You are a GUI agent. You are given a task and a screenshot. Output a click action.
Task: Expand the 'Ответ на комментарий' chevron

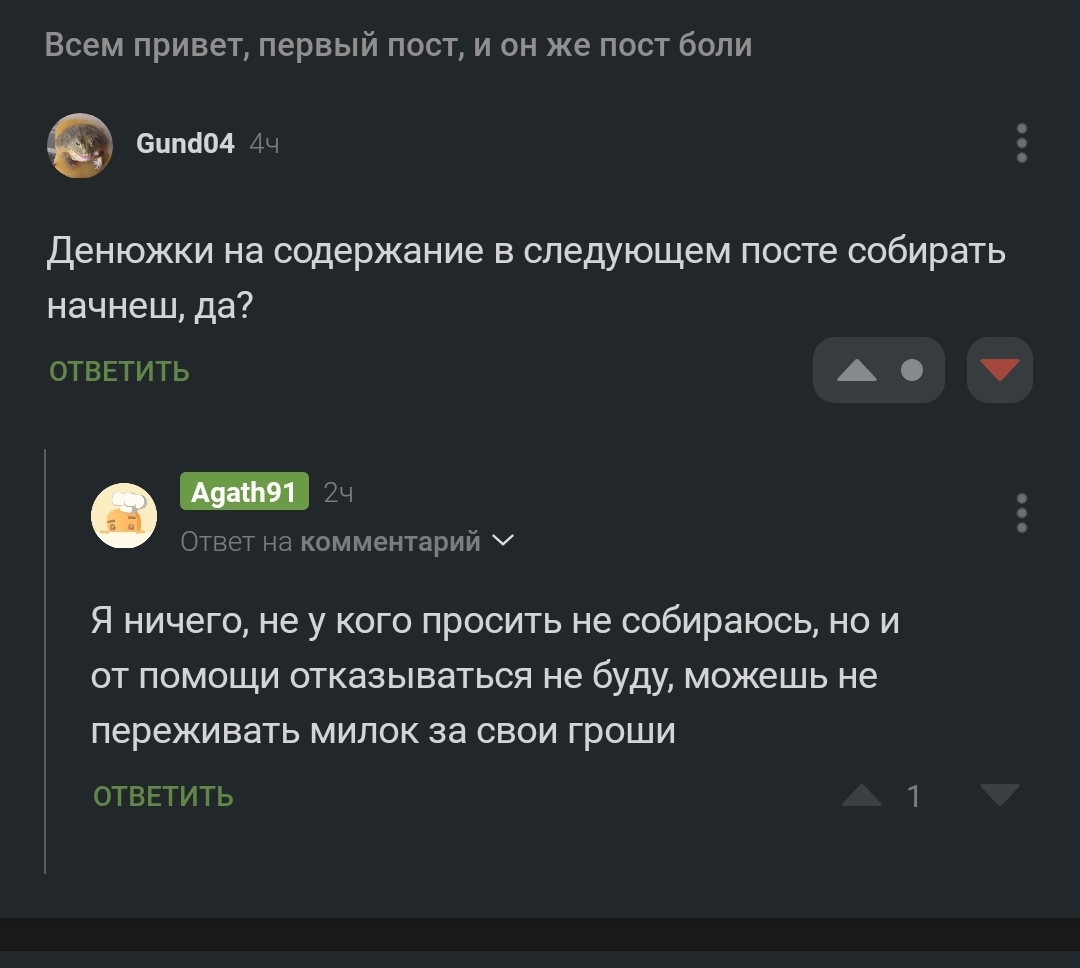pos(504,541)
